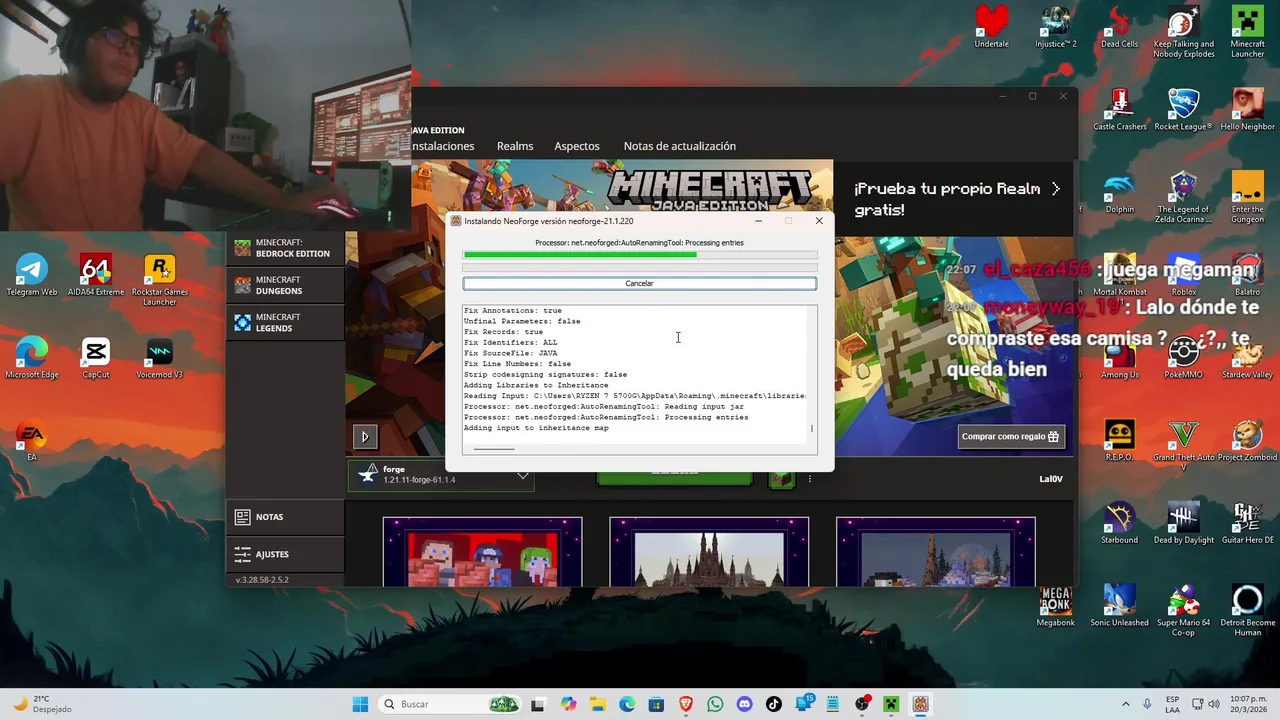Open the Telegram Web desktop shortcut
The image size is (1280, 720).
pos(32,275)
